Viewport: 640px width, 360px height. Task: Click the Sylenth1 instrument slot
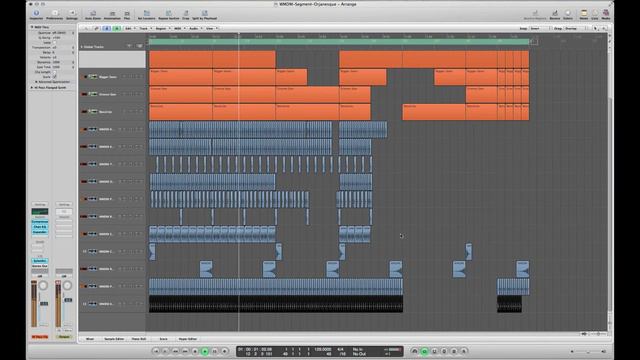click(x=40, y=261)
